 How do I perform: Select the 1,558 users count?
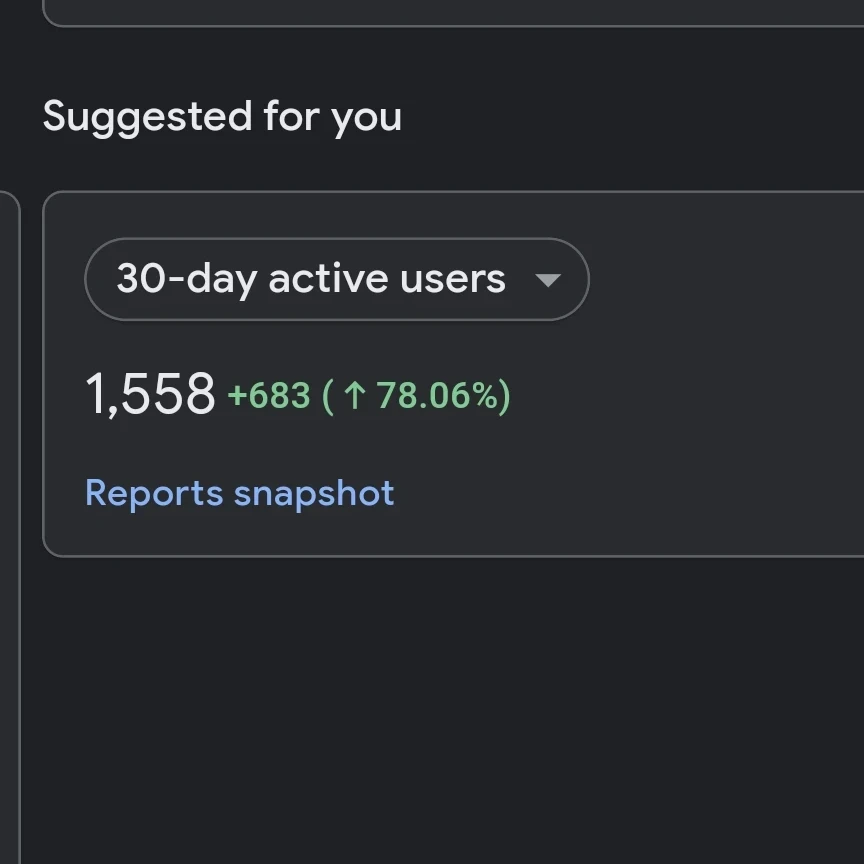(x=150, y=393)
